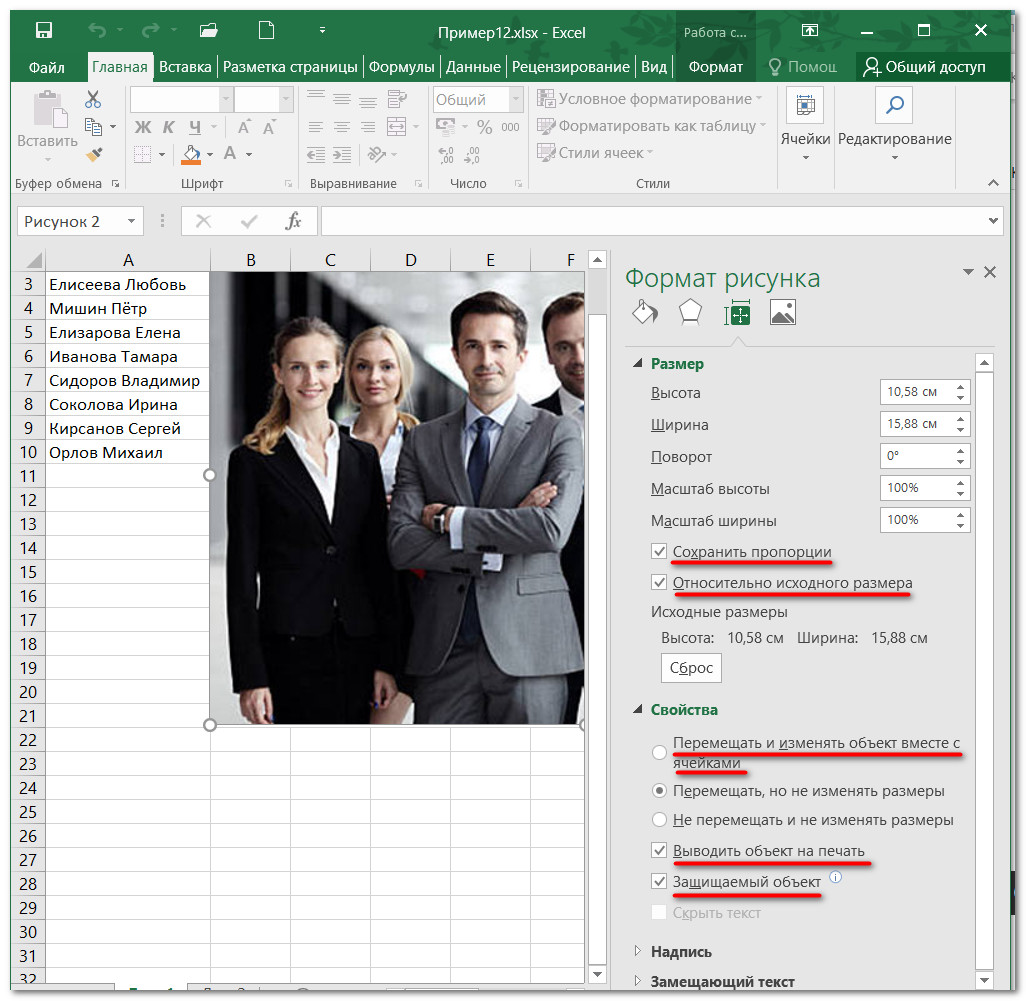The width and height of the screenshot is (1026, 1001).
Task: Switch to the Picture pane icon
Action: pos(783,313)
